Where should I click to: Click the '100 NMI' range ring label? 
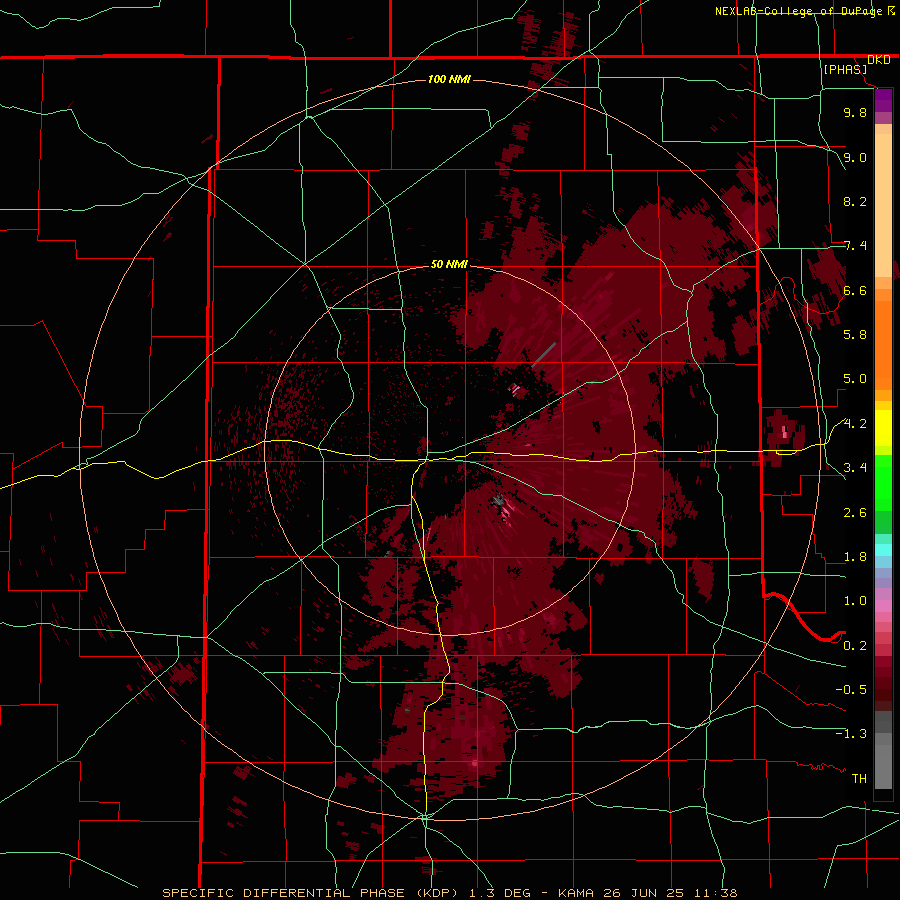(449, 79)
